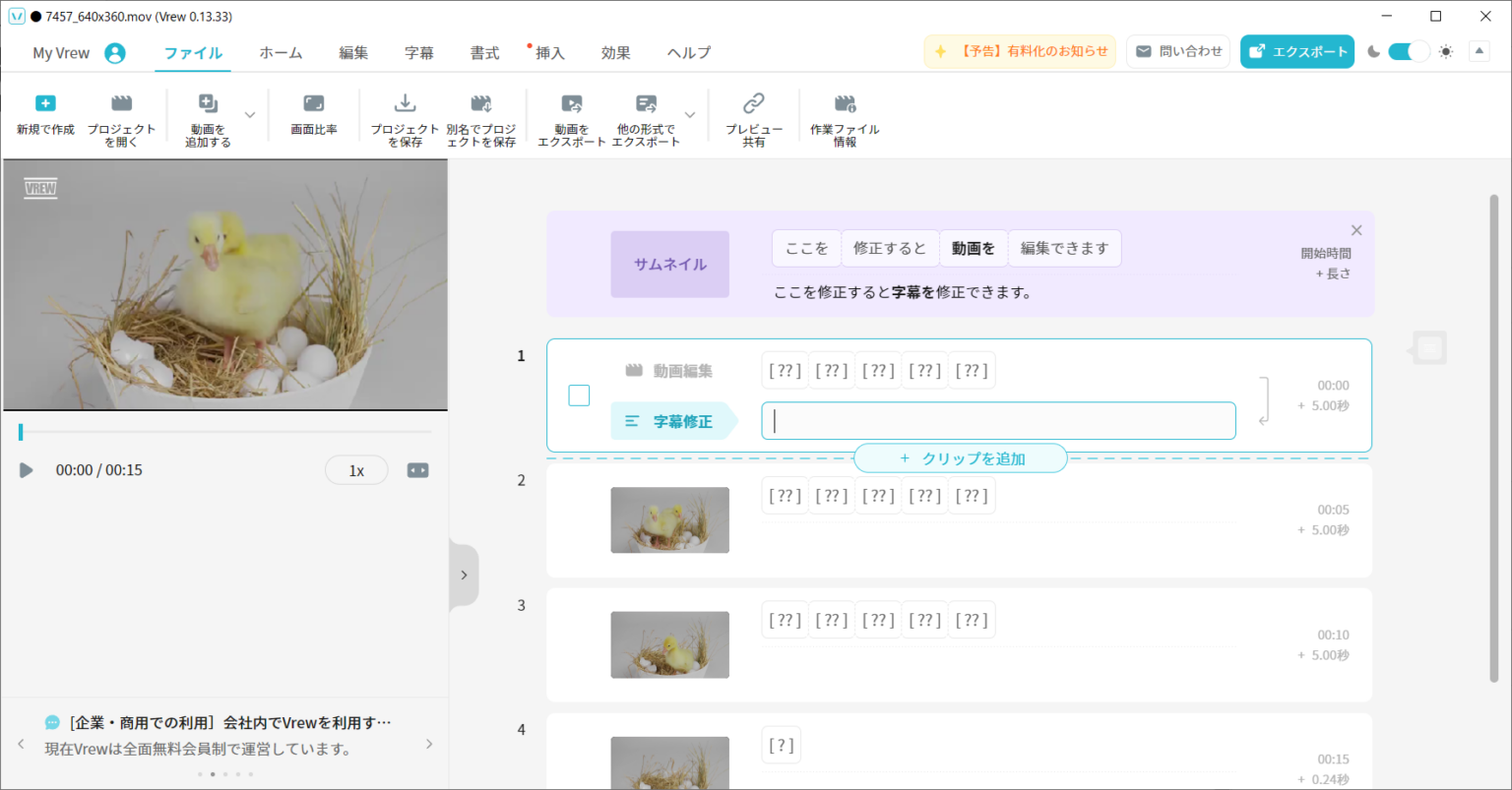Export the video using 動画をエクスポート
The image size is (1512, 790).
pos(572,117)
